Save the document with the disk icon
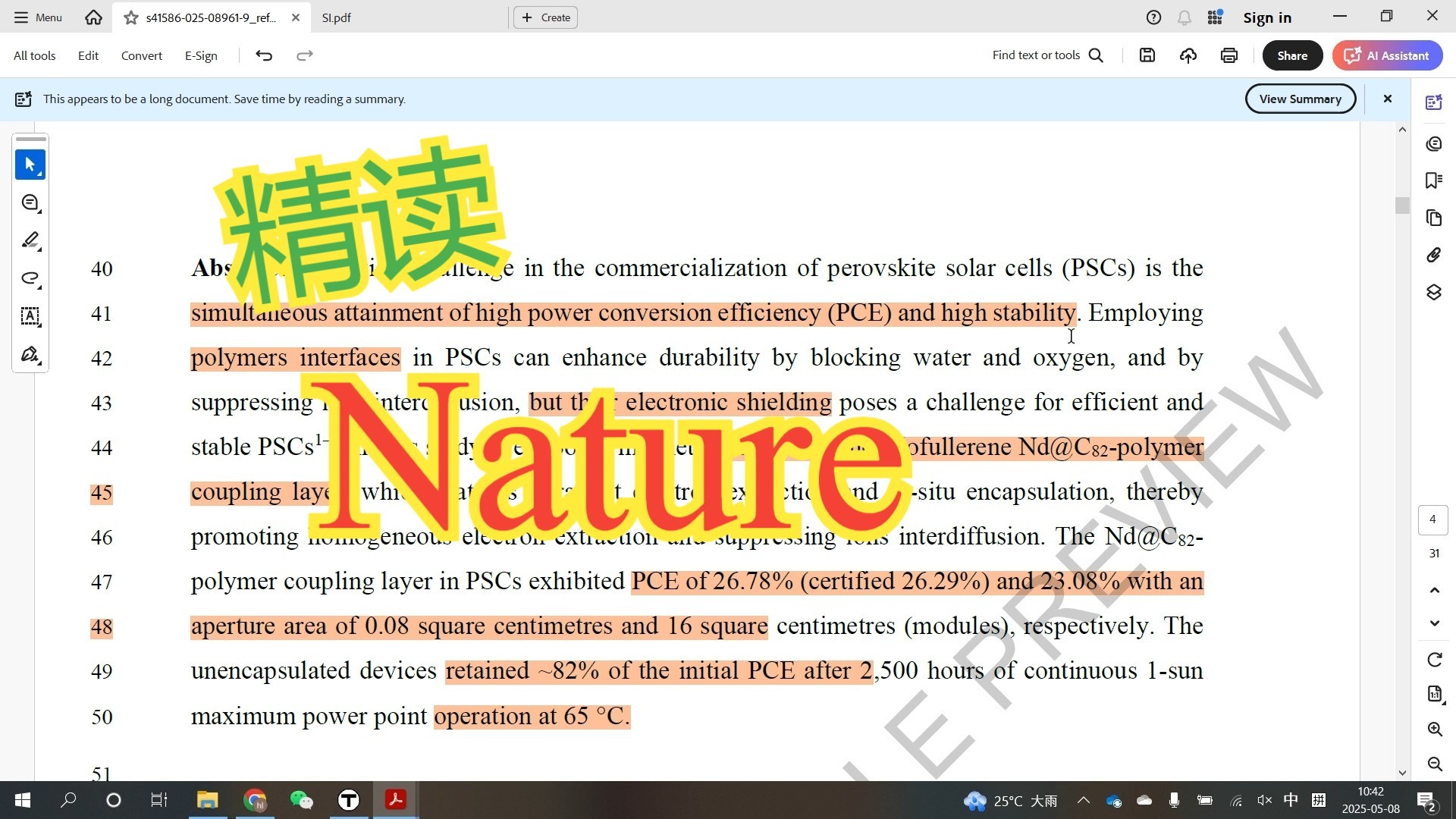1456x819 pixels. (1147, 55)
